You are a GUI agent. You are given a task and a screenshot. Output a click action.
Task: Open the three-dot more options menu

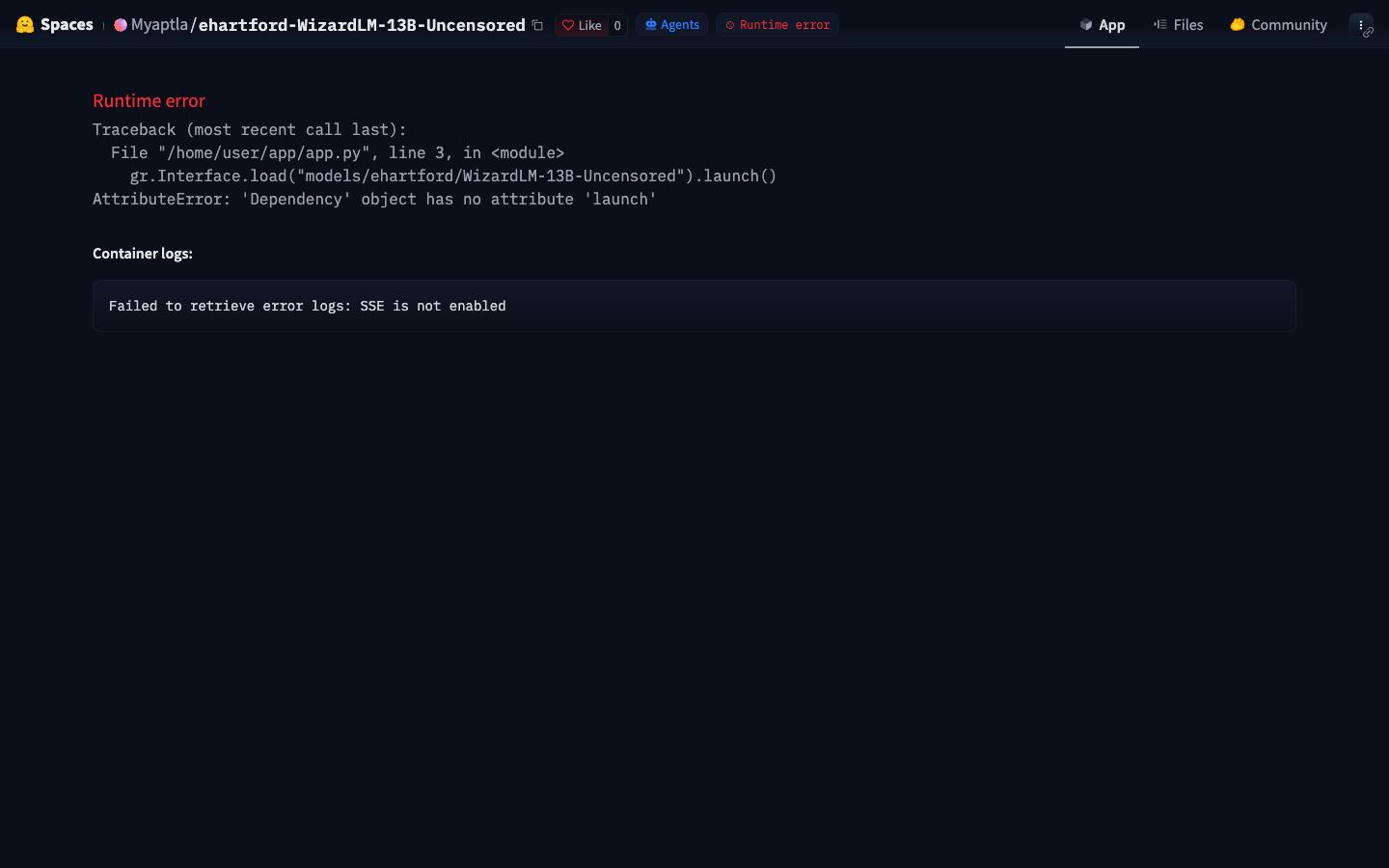[1361, 25]
